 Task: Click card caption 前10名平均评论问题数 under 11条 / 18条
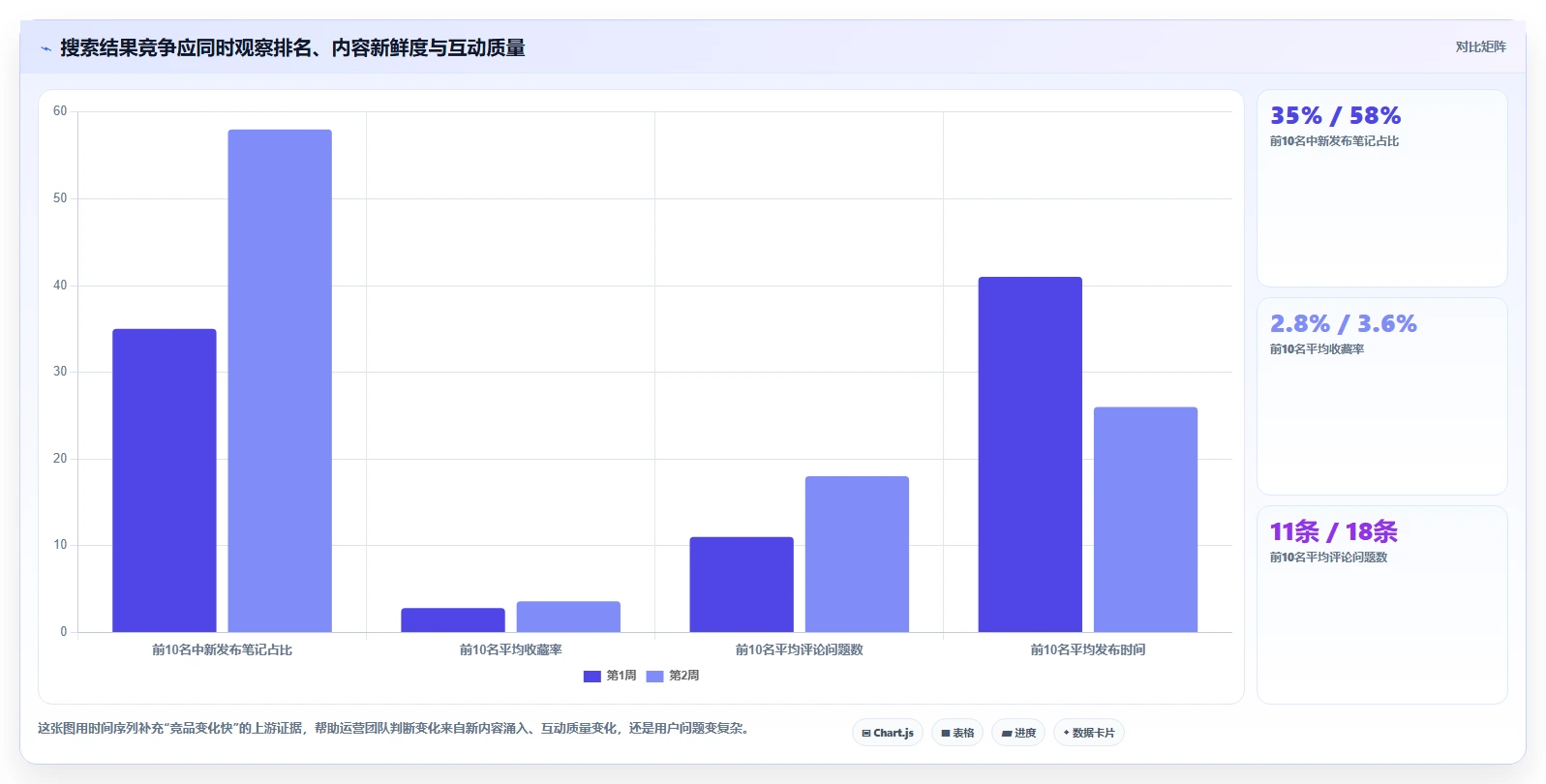(x=1328, y=558)
